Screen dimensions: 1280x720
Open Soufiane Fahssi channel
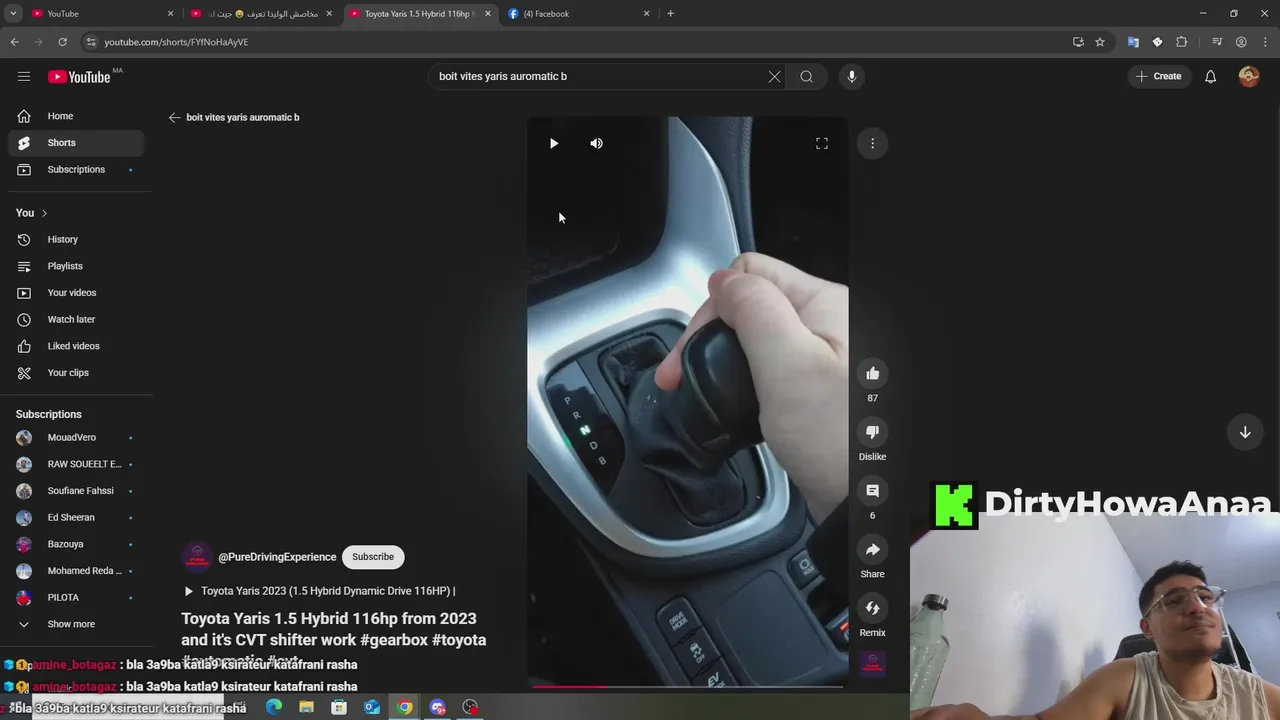pos(76,491)
